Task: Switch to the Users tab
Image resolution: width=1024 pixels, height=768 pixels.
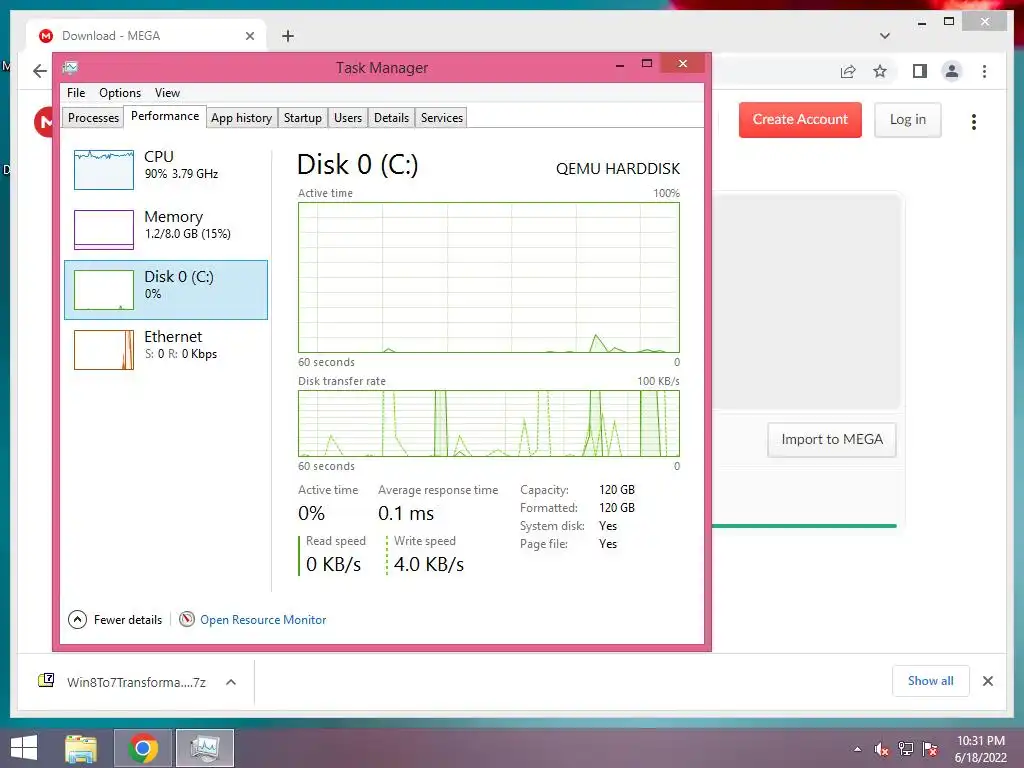Action: tap(347, 118)
